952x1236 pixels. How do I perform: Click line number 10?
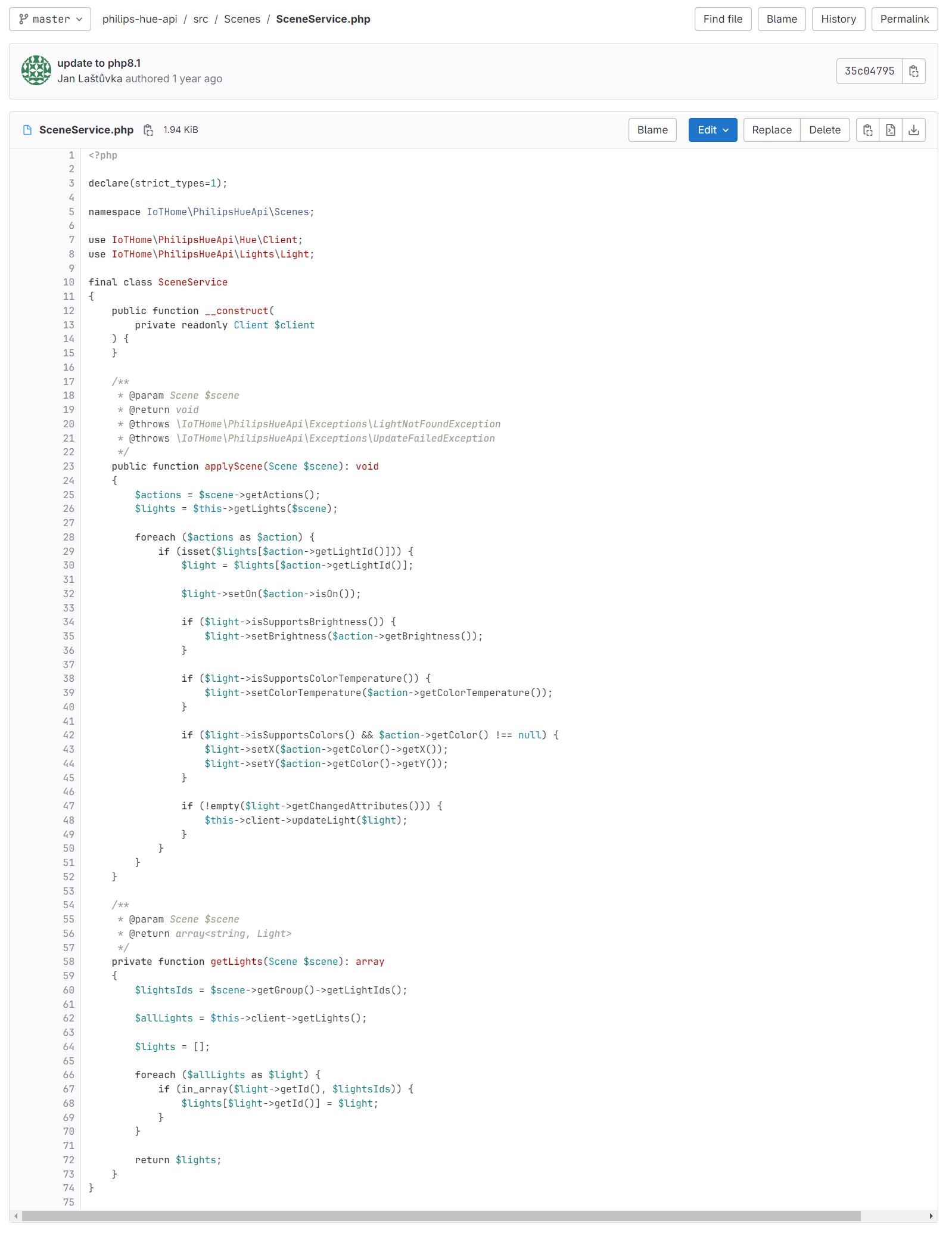point(69,282)
